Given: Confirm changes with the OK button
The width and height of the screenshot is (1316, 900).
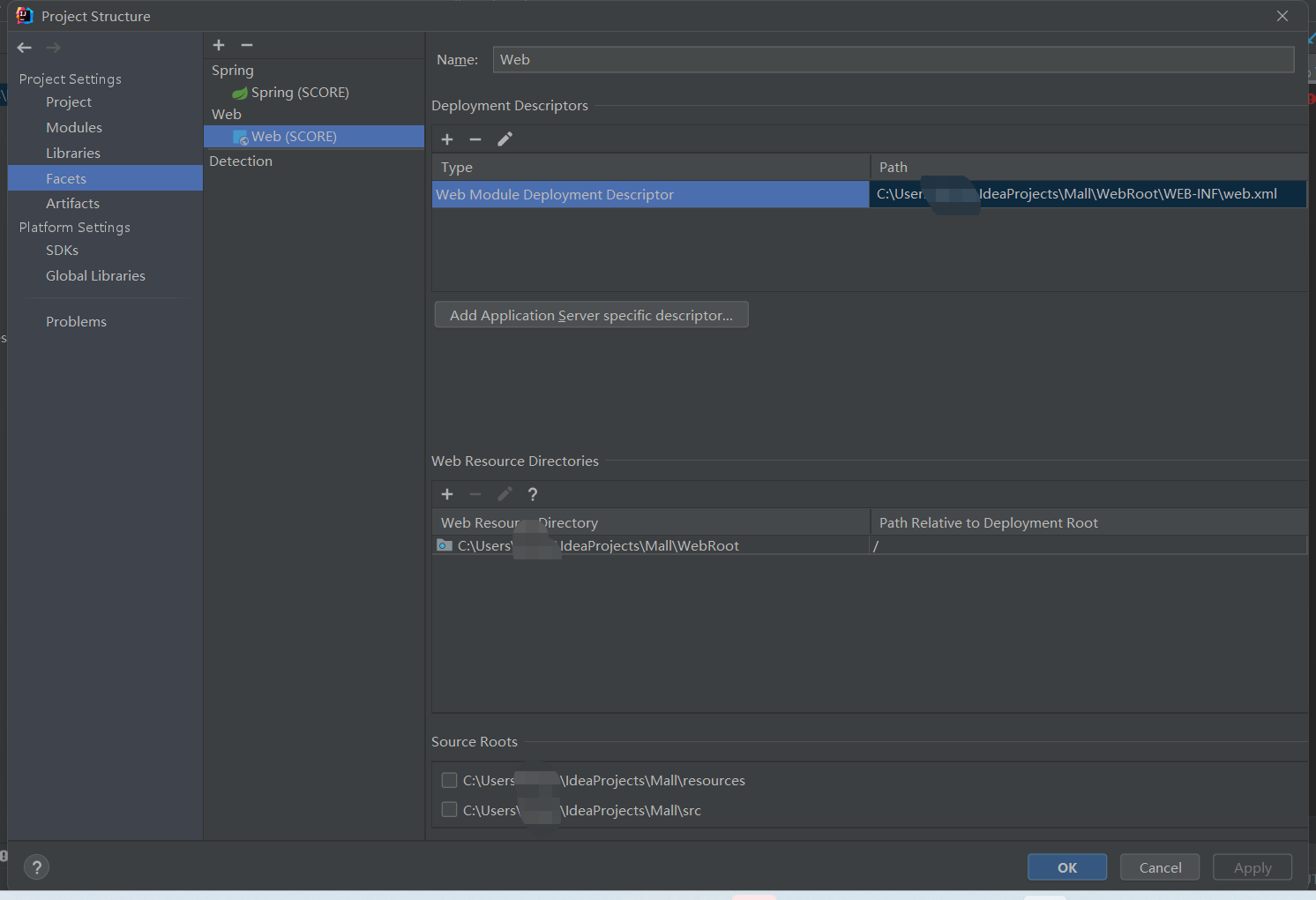Looking at the screenshot, I should tap(1066, 867).
